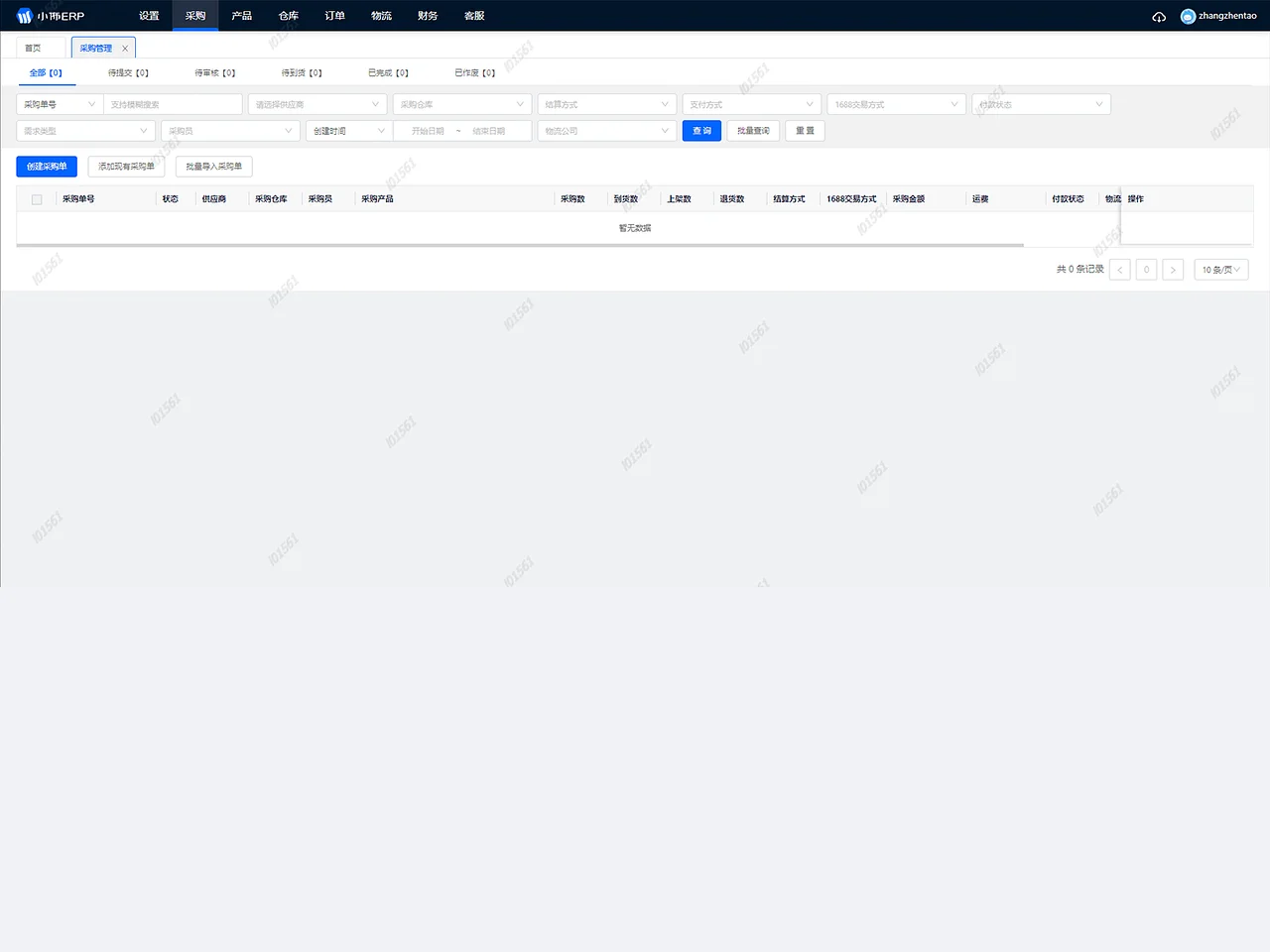Image resolution: width=1270 pixels, height=952 pixels.
Task: Switch to the 待审核 status tab
Action: click(213, 72)
